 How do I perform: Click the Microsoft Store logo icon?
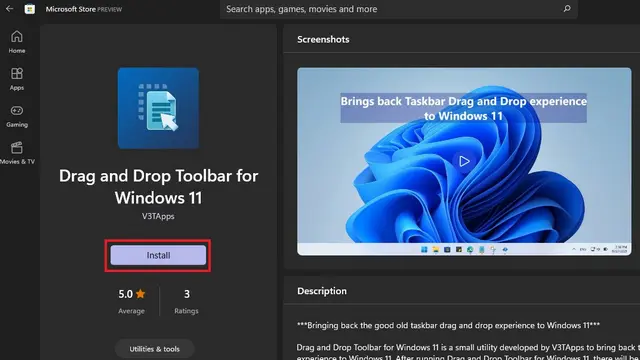[x=29, y=9]
